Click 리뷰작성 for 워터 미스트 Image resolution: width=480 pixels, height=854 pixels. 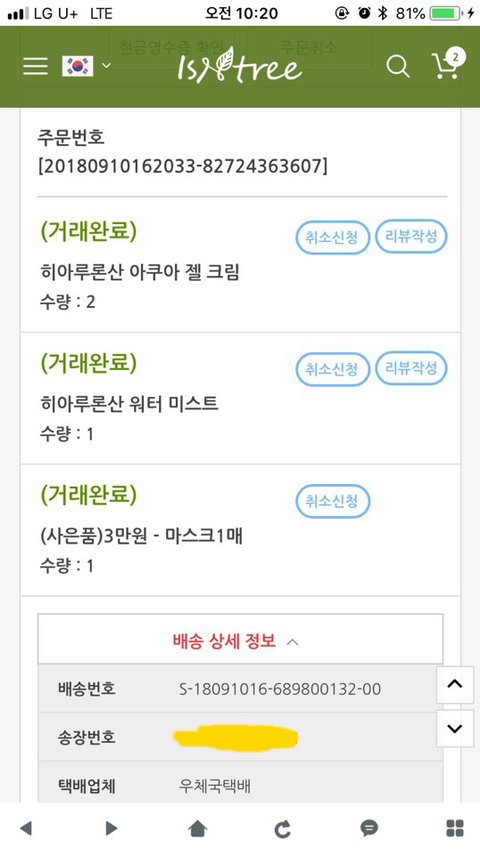[411, 369]
